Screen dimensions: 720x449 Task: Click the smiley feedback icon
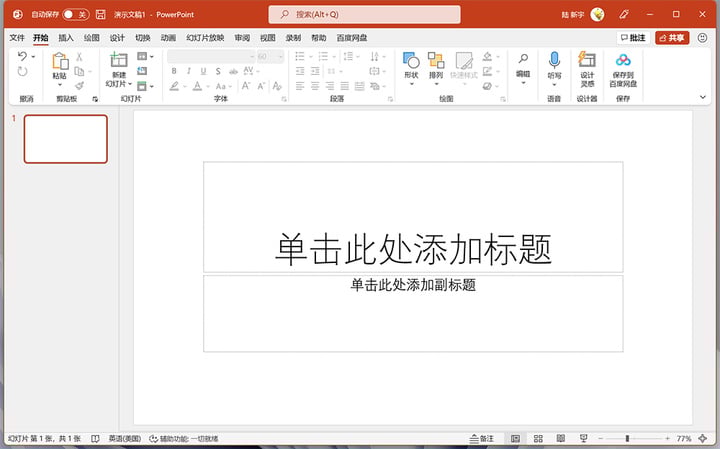[x=703, y=38]
